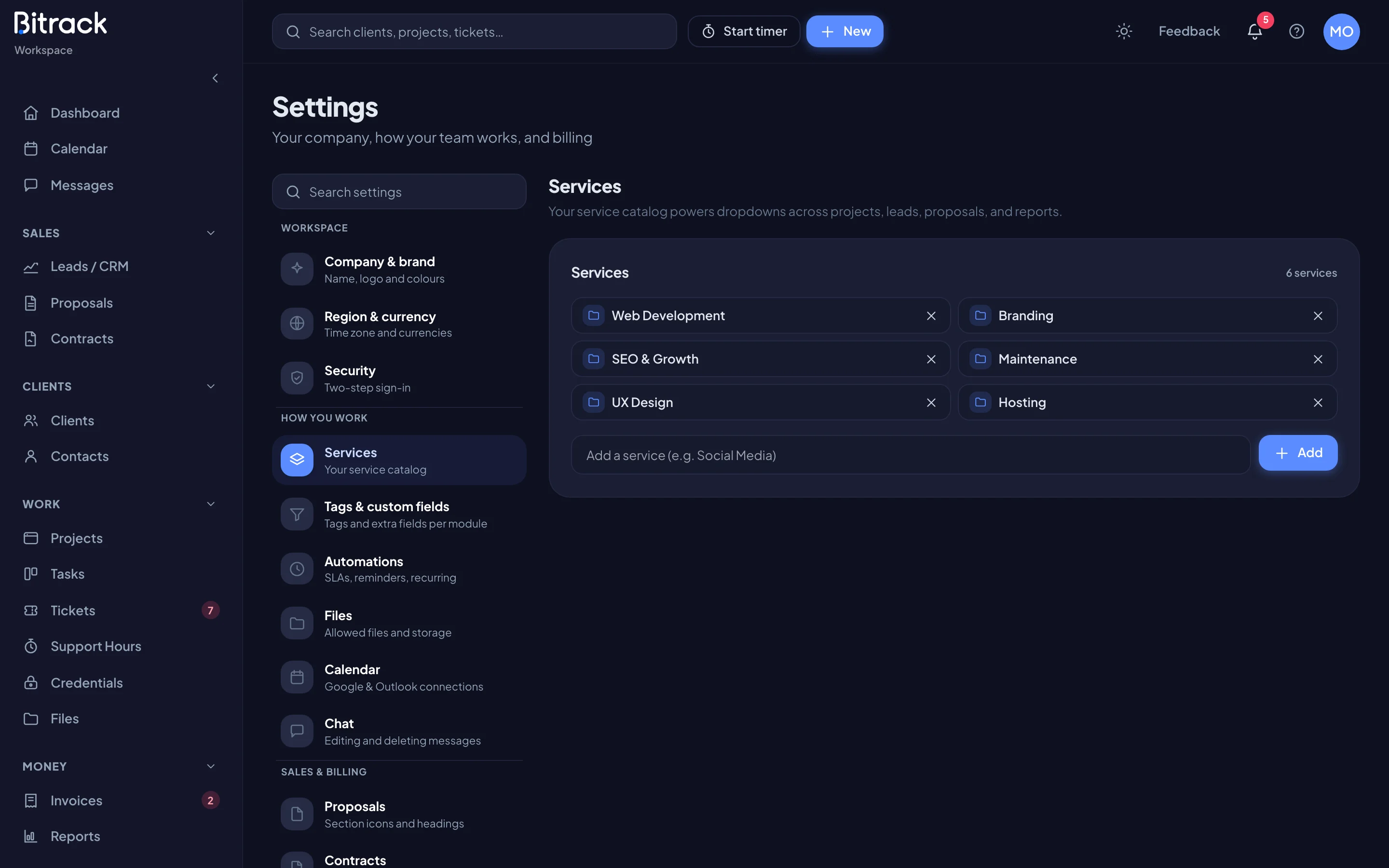Focus the Search settings field
The height and width of the screenshot is (868, 1389).
pos(399,192)
